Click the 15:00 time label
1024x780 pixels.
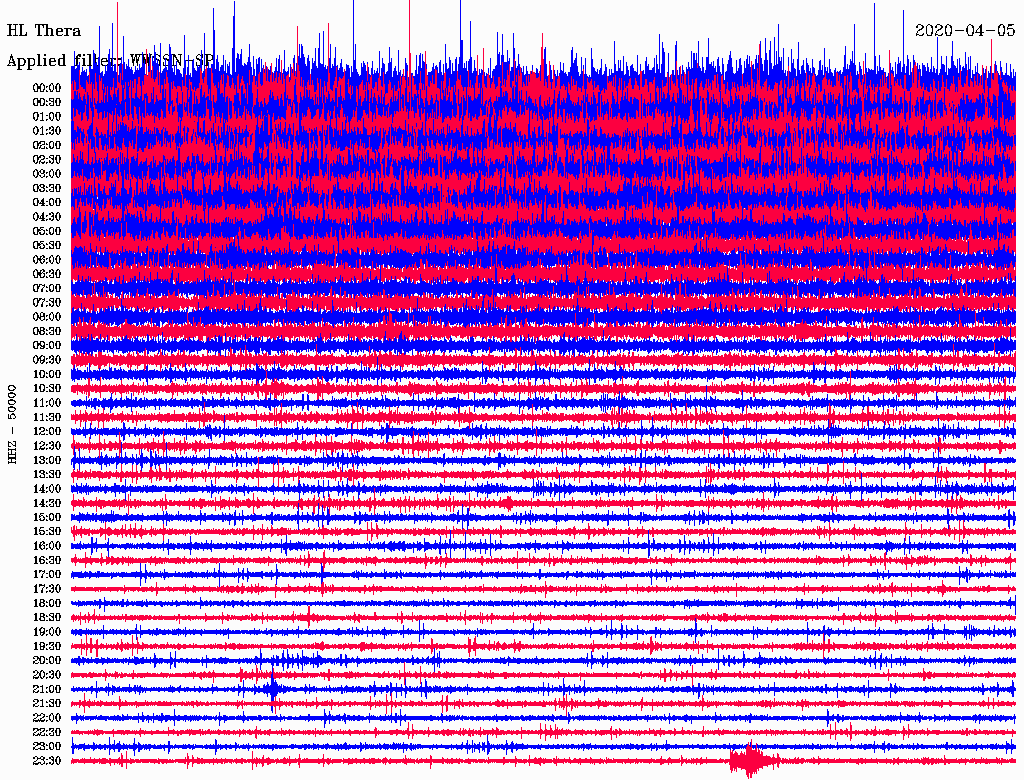47,517
